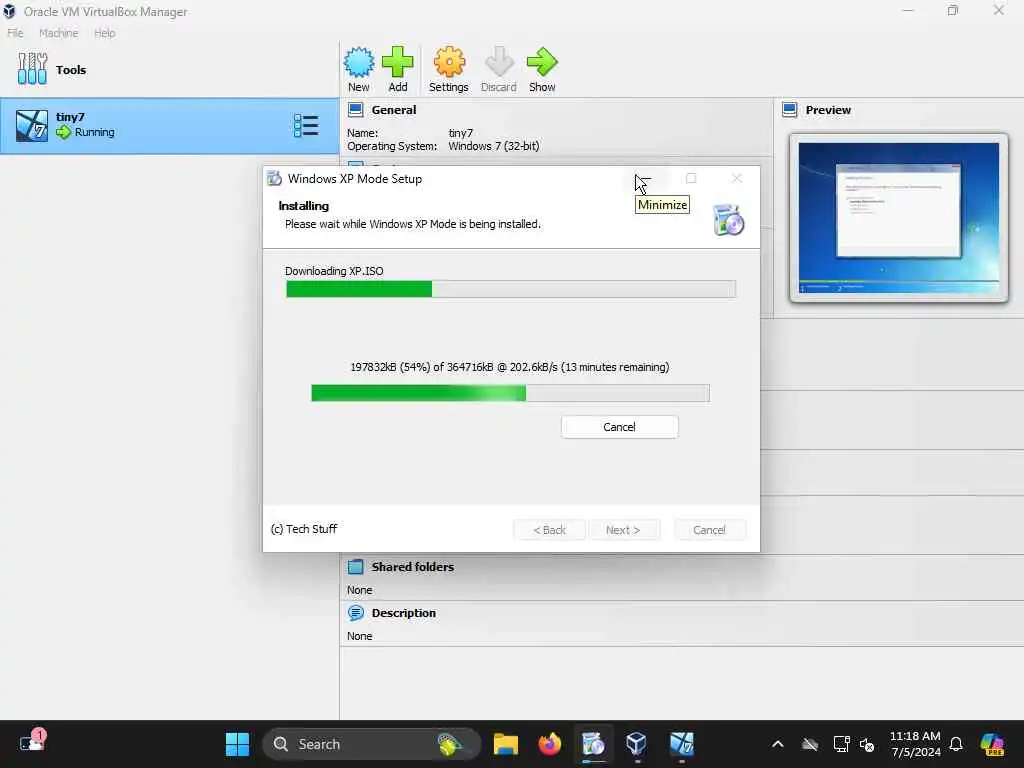Open File Explorer from the taskbar
Screen dimensions: 1024x768
coord(505,744)
